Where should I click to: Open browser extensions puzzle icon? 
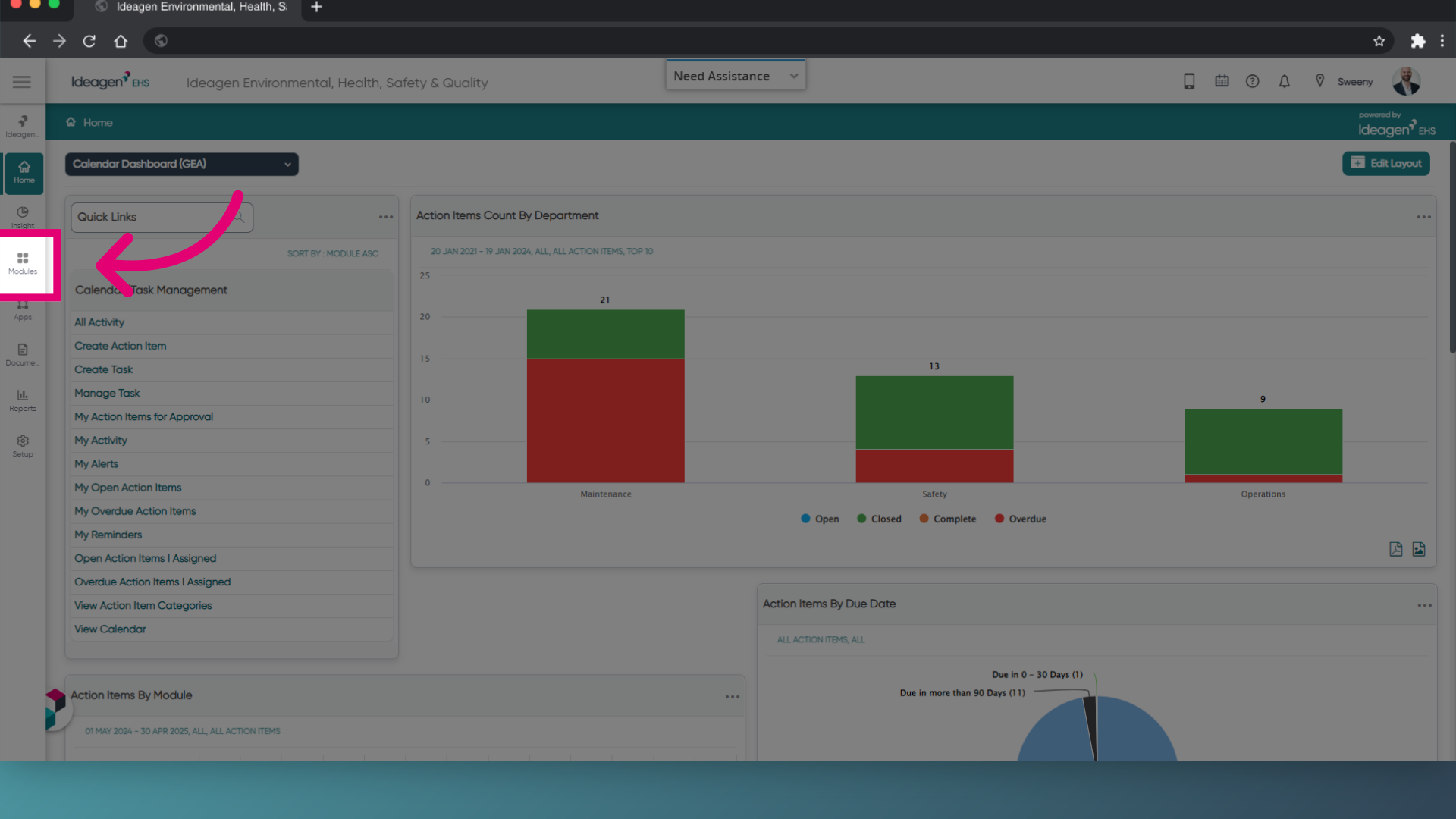click(x=1417, y=41)
